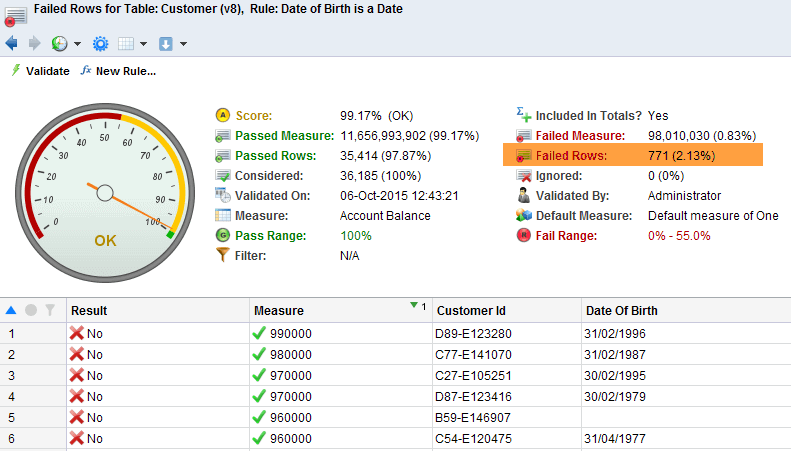Screen dimensions: 791x451
Task: Click the 0% - 55.0% fail range value
Action: click(x=679, y=236)
